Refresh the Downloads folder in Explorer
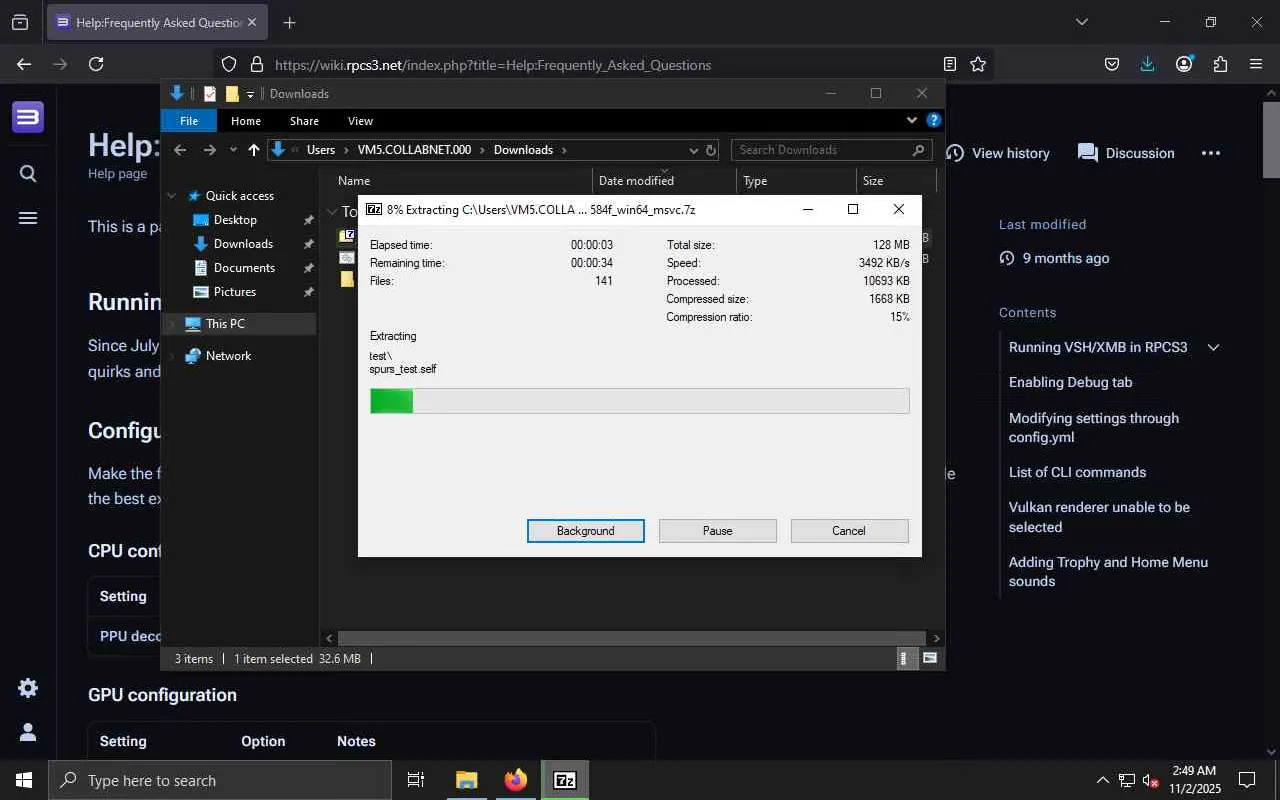This screenshot has height=800, width=1280. pos(711,150)
